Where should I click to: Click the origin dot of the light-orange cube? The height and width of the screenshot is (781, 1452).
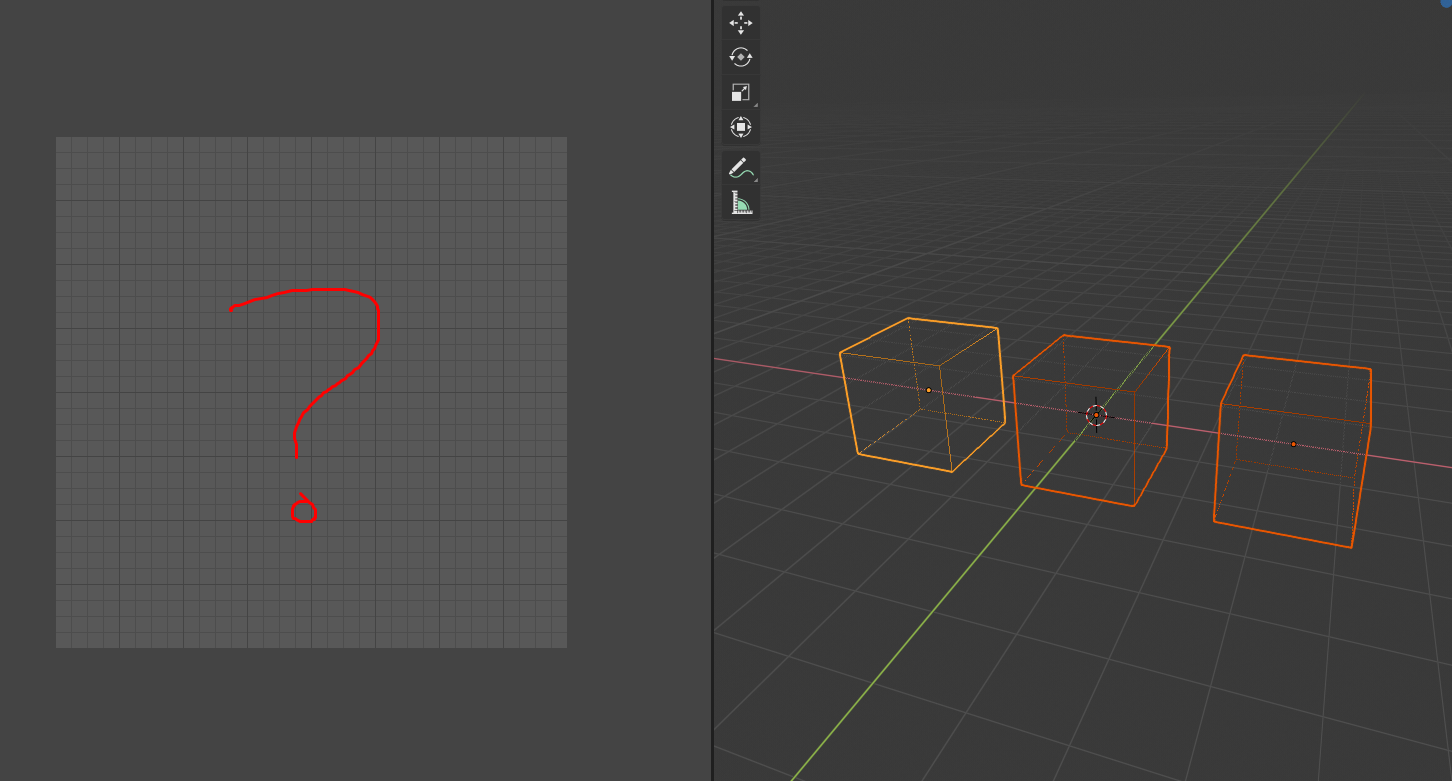click(928, 390)
